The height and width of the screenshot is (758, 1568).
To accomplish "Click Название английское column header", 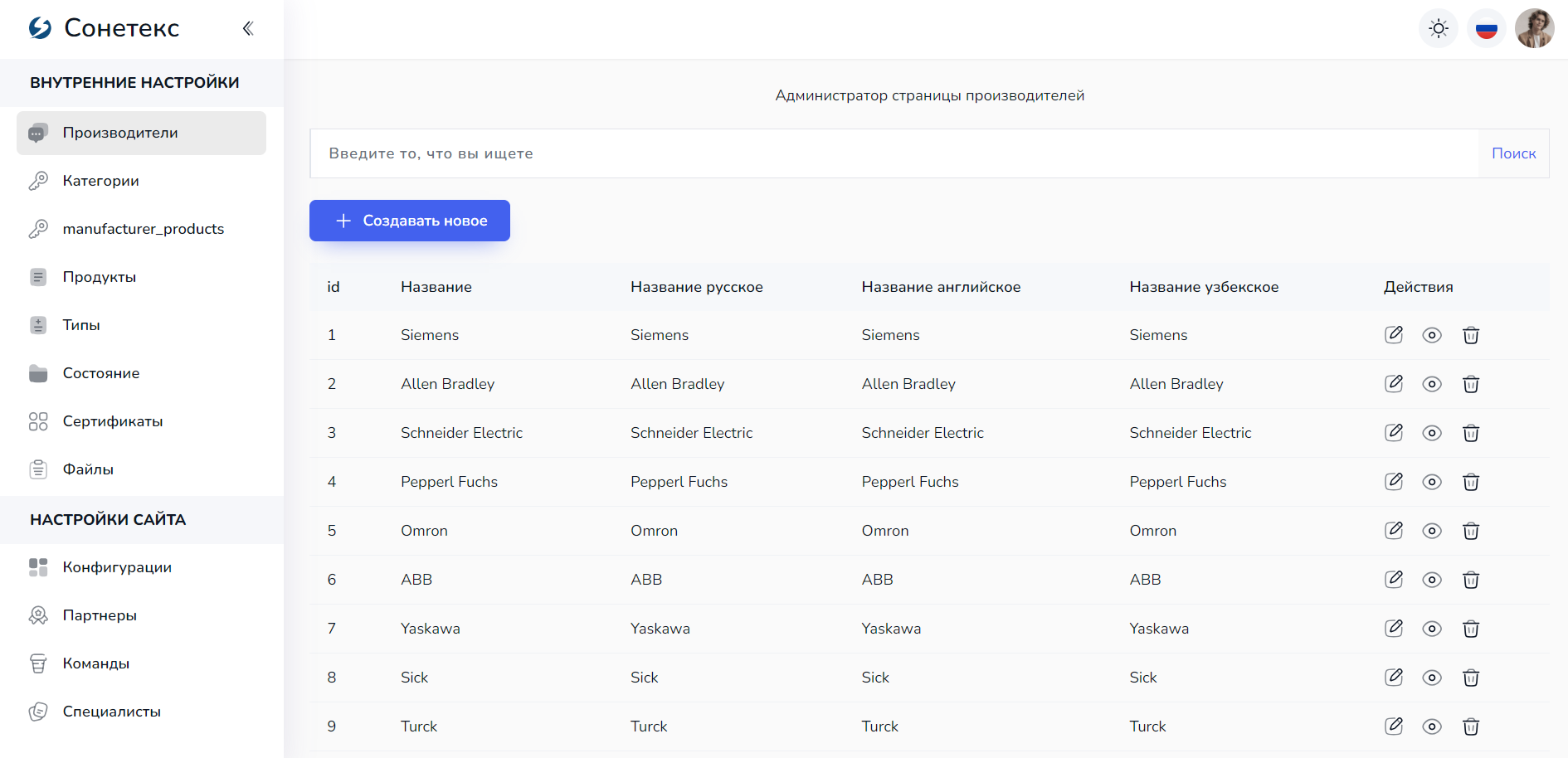I will click(x=941, y=287).
